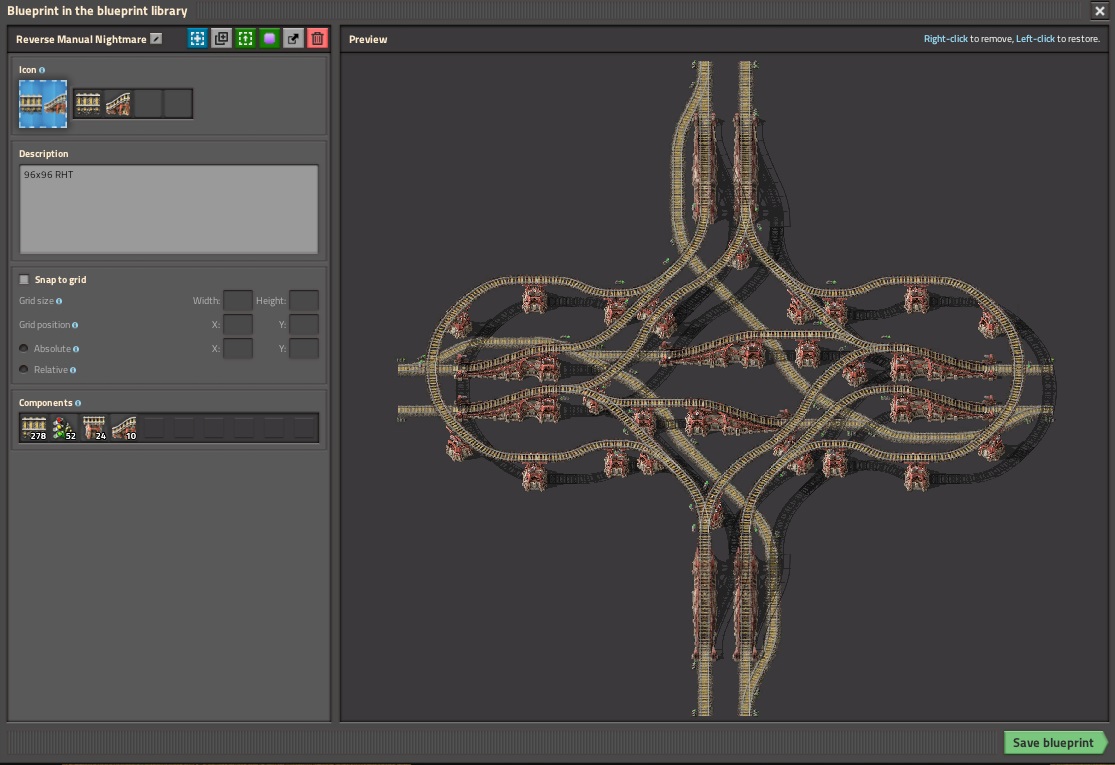This screenshot has height=765, width=1115.
Task: Click the grid size Width field
Action: point(237,301)
